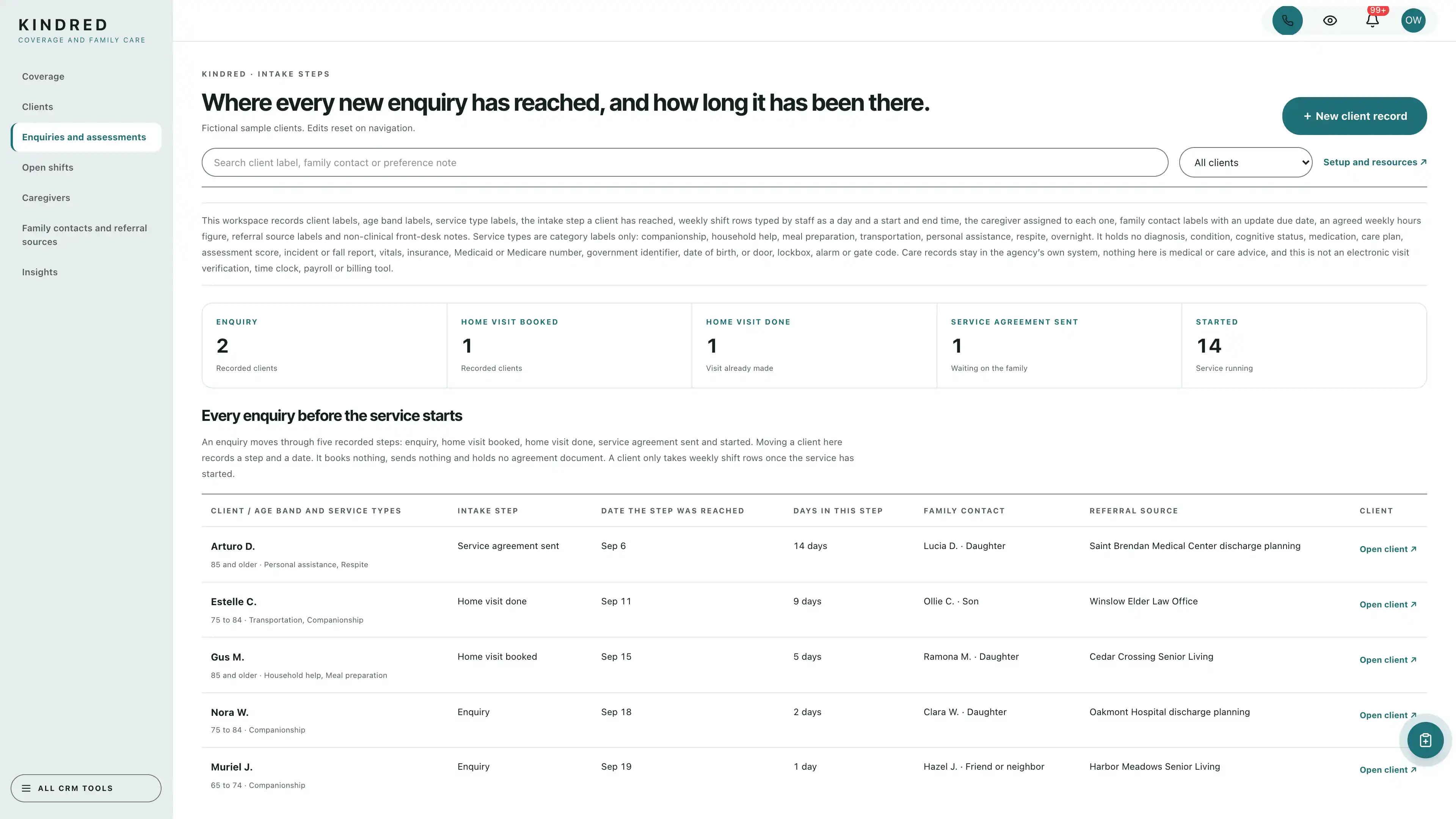Expand the All clients filter dropdown
Screen dimensions: 1456x819
coord(1245,162)
